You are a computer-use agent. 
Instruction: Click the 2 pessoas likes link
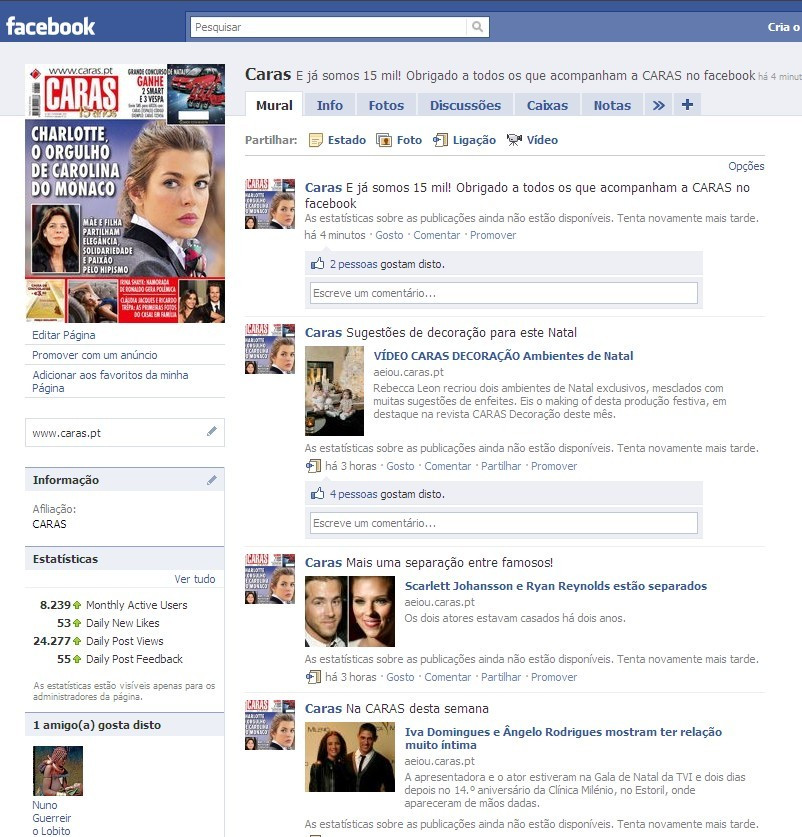tap(353, 264)
